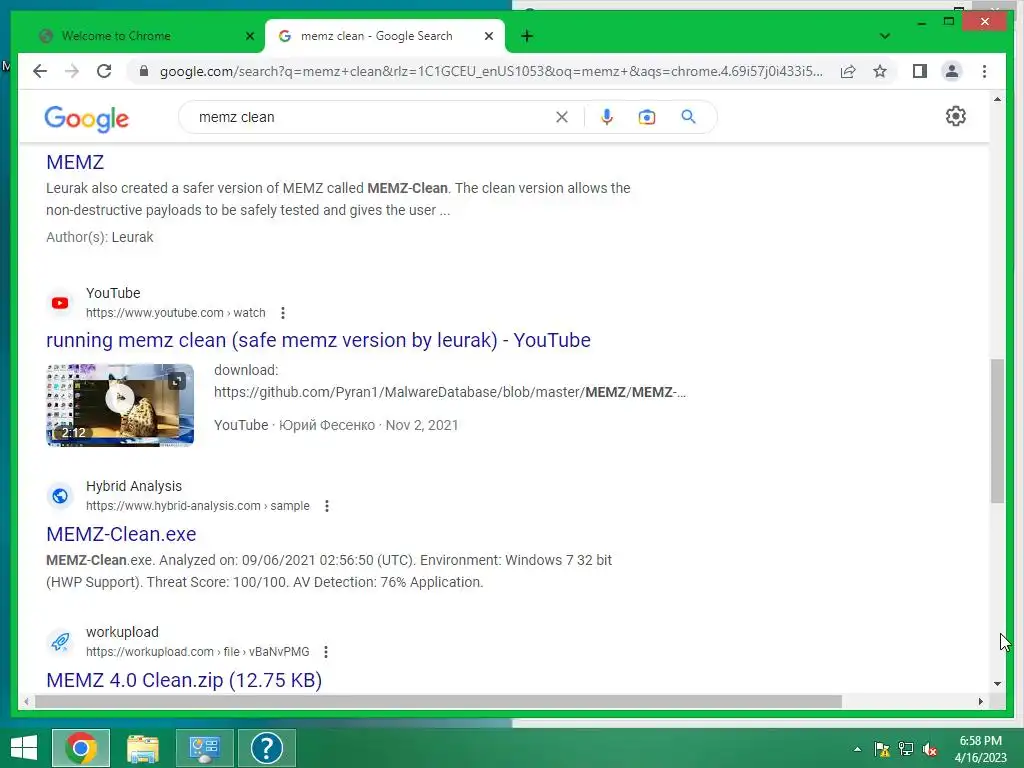Click the horizontal scrollbar thumb

(438, 701)
